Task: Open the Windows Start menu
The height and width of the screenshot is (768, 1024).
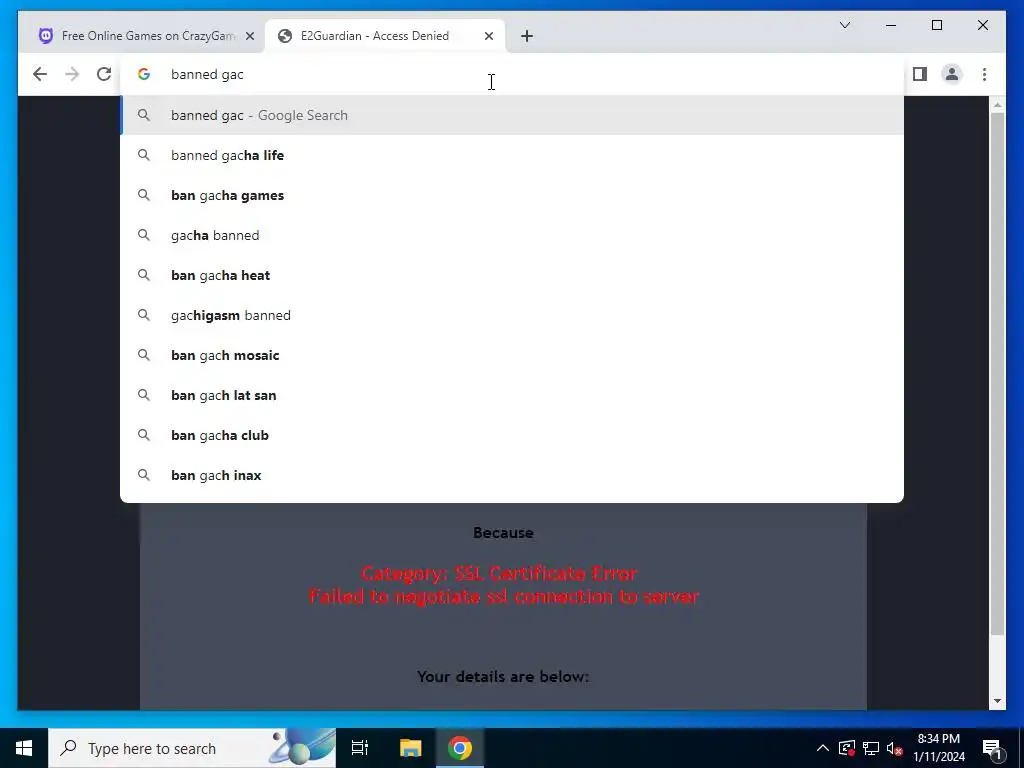Action: pos(24,748)
